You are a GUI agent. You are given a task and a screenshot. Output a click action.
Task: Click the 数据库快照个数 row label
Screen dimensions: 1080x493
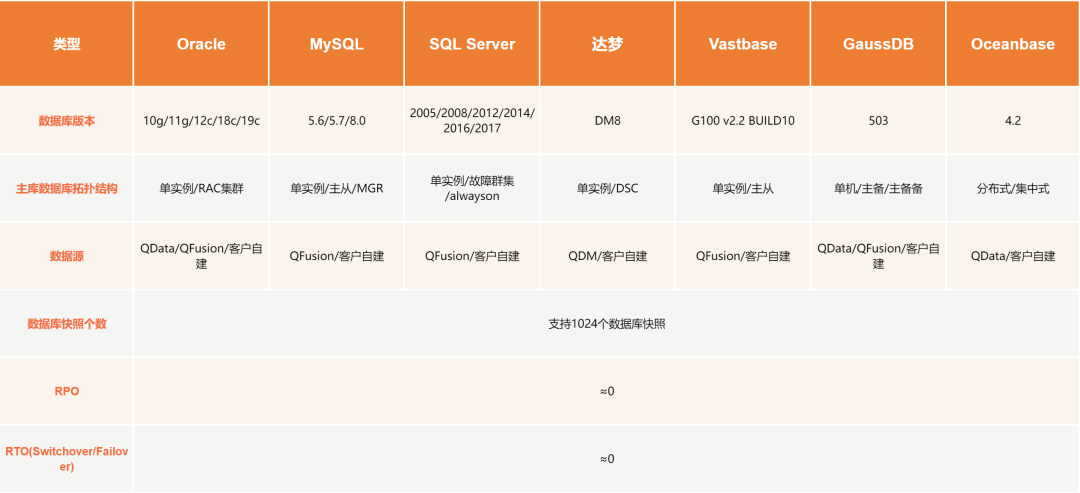pyautogui.click(x=66, y=324)
